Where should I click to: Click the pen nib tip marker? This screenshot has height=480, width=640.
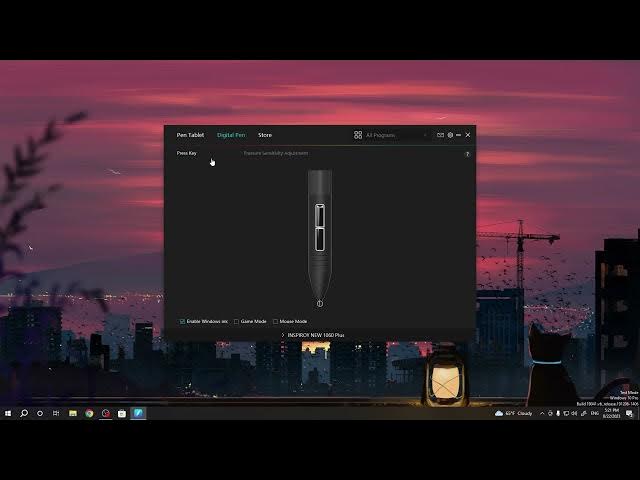(320, 304)
